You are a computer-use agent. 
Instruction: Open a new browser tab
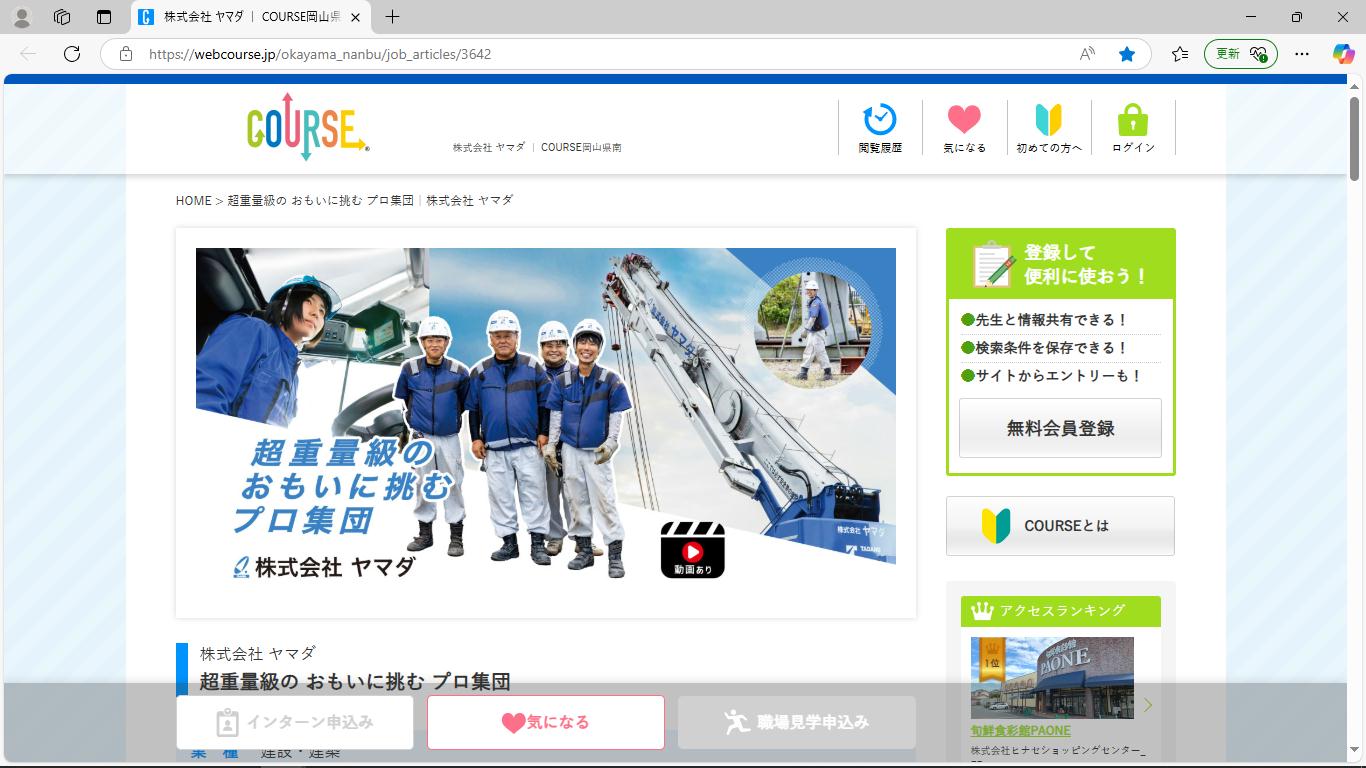(392, 17)
